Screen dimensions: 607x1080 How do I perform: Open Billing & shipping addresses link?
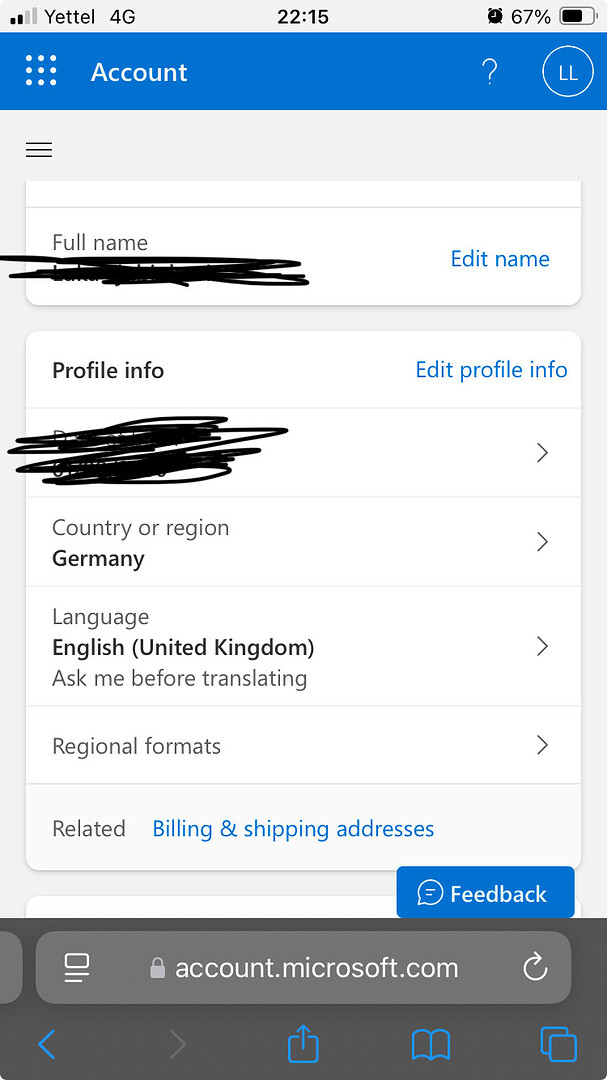293,829
